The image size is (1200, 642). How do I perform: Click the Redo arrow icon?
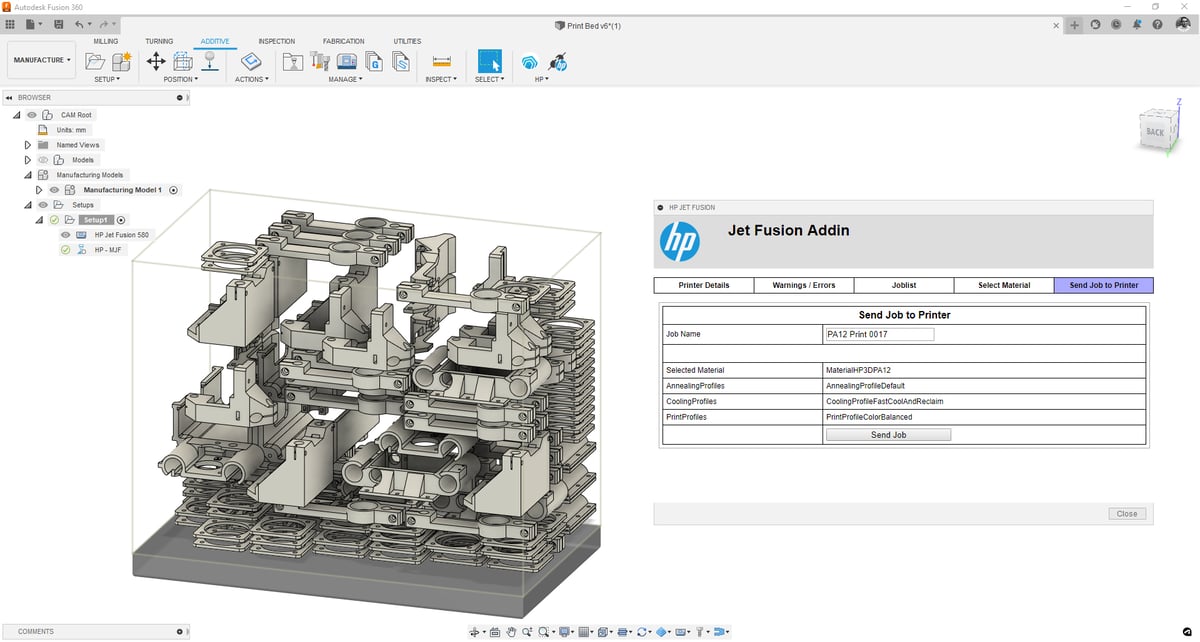pos(102,24)
